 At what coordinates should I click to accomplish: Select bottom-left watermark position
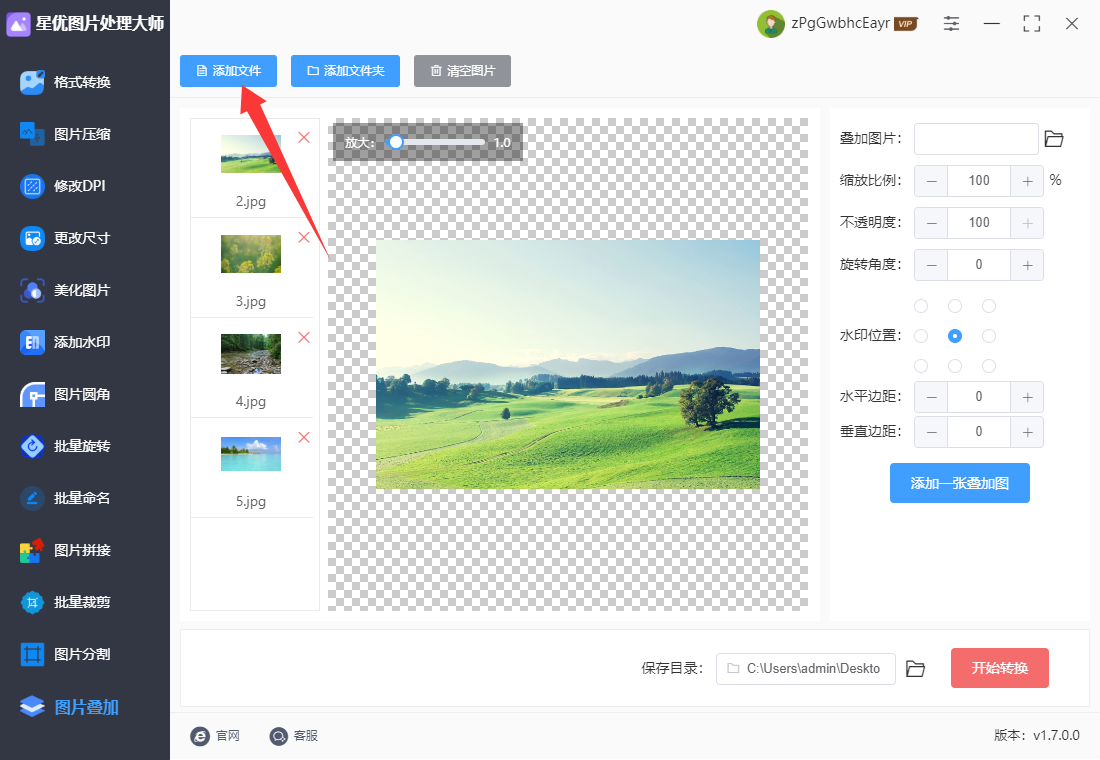[921, 366]
